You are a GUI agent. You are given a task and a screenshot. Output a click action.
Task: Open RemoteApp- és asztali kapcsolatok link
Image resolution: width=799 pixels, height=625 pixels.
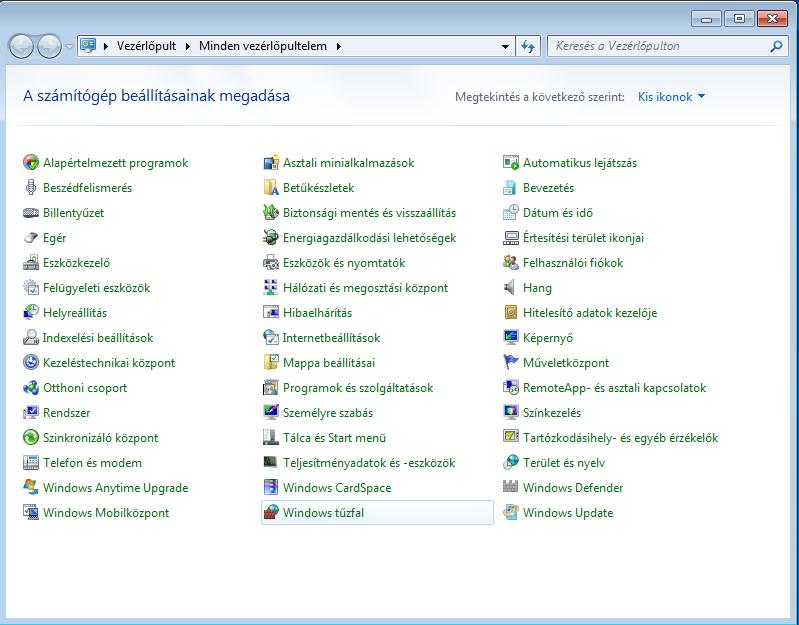pyautogui.click(x=615, y=388)
